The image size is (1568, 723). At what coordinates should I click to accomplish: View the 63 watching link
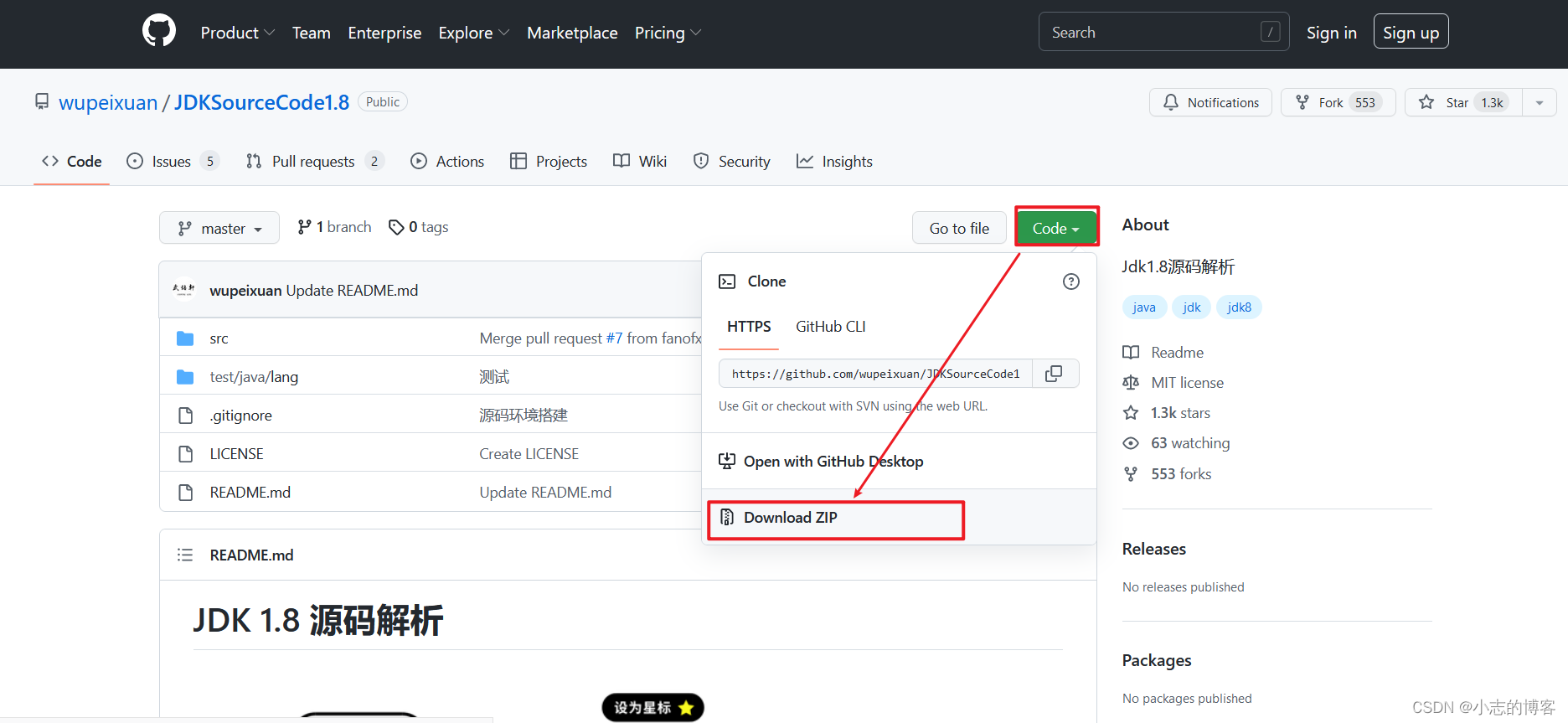coord(1177,443)
